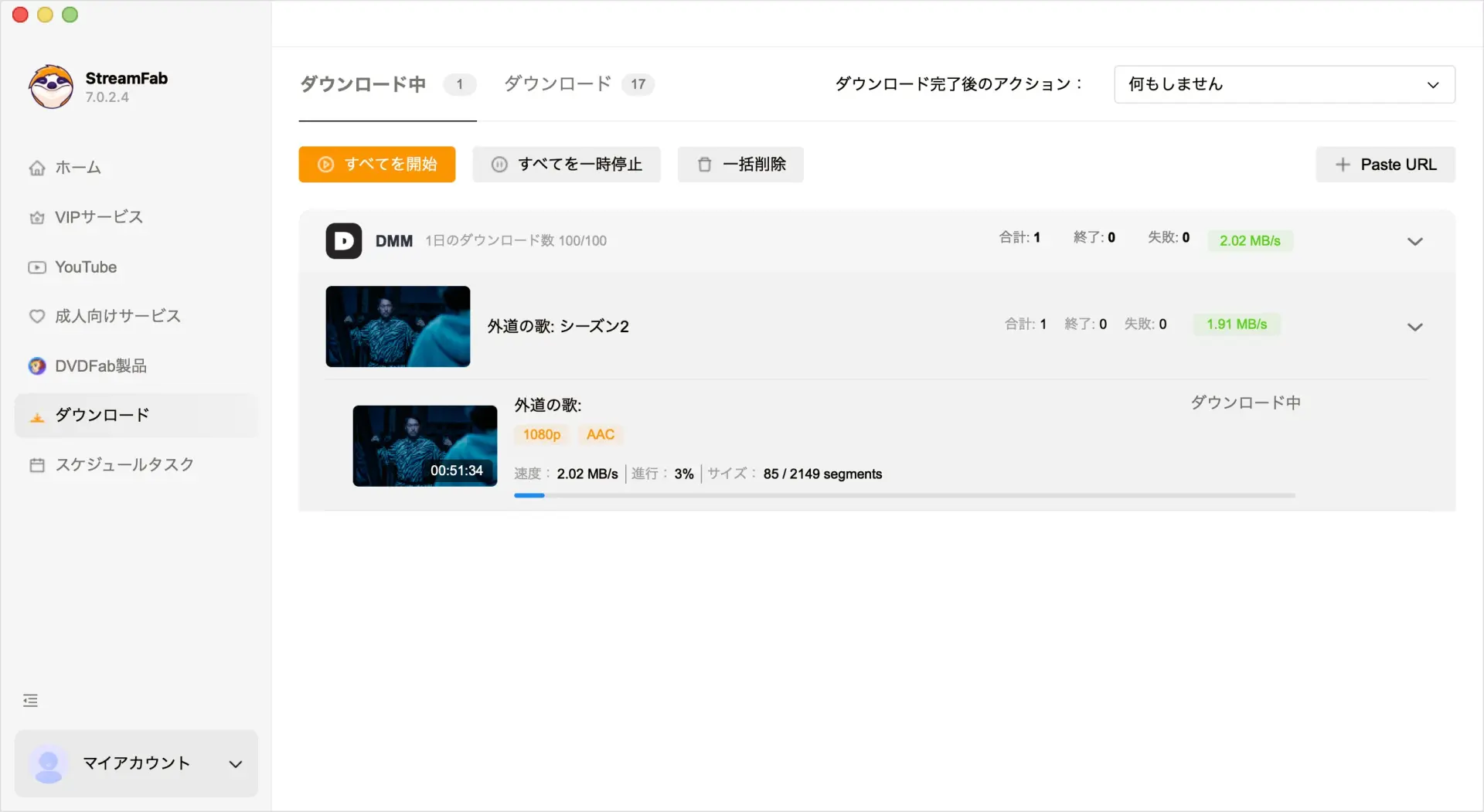Click the 1.91 MB/s speed badge
The height and width of the screenshot is (812, 1484).
(x=1237, y=324)
